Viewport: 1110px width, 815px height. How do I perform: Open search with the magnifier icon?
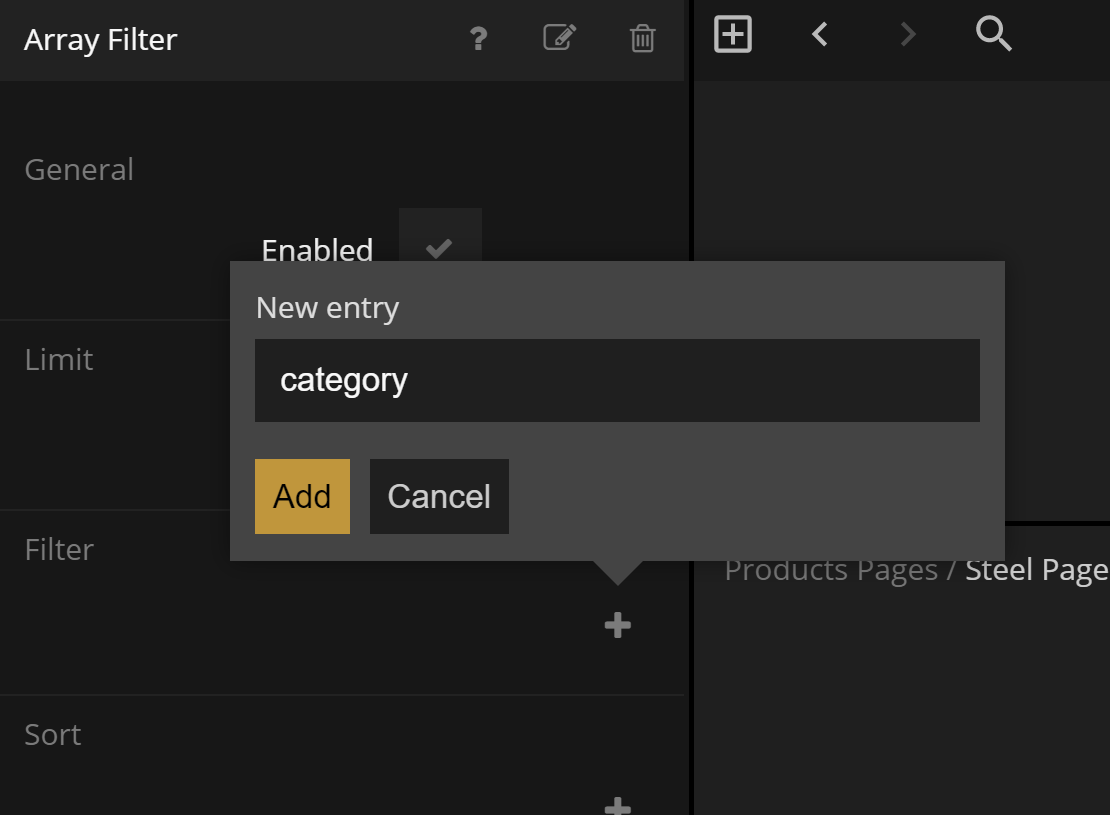(x=993, y=35)
